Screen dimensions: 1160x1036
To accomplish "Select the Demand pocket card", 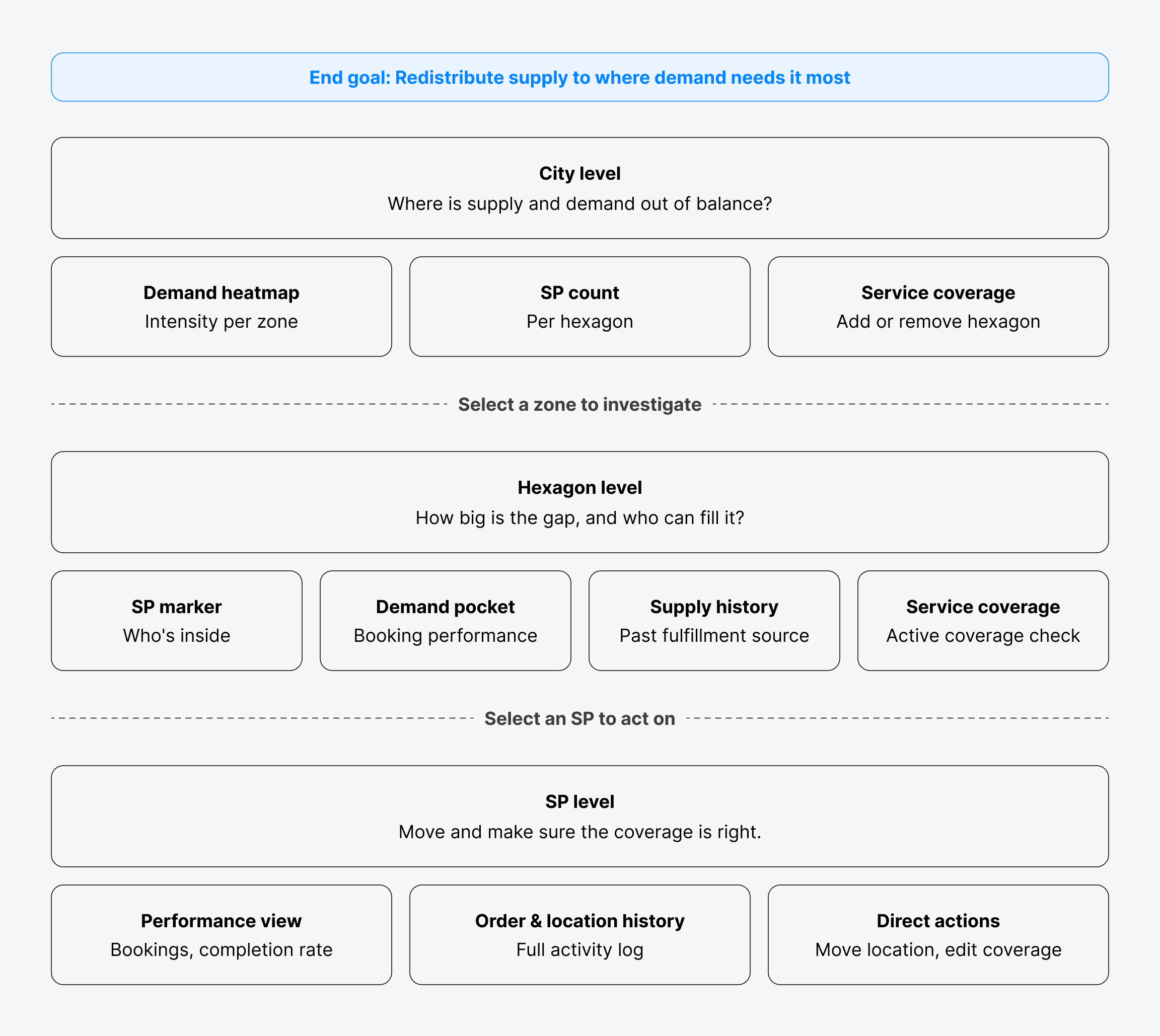I will tap(445, 621).
